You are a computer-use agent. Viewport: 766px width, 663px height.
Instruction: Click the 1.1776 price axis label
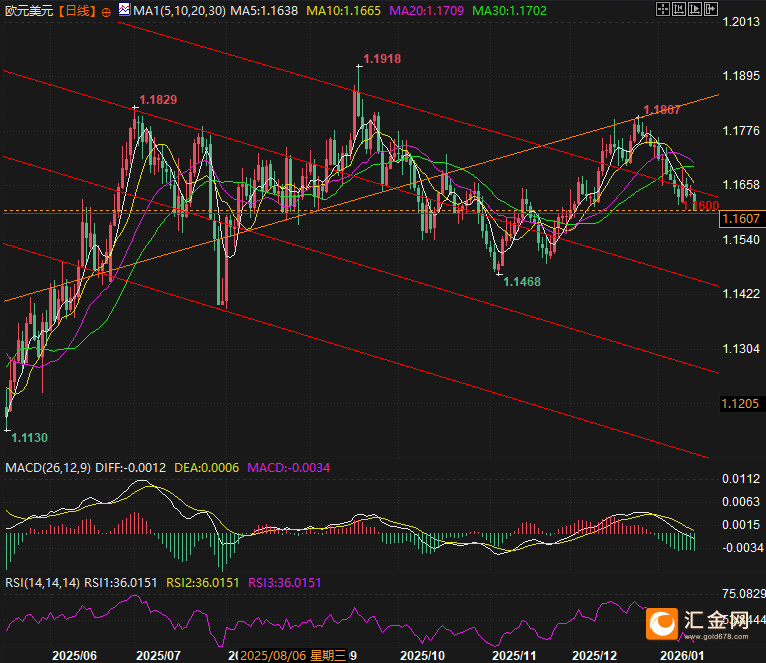click(x=741, y=130)
